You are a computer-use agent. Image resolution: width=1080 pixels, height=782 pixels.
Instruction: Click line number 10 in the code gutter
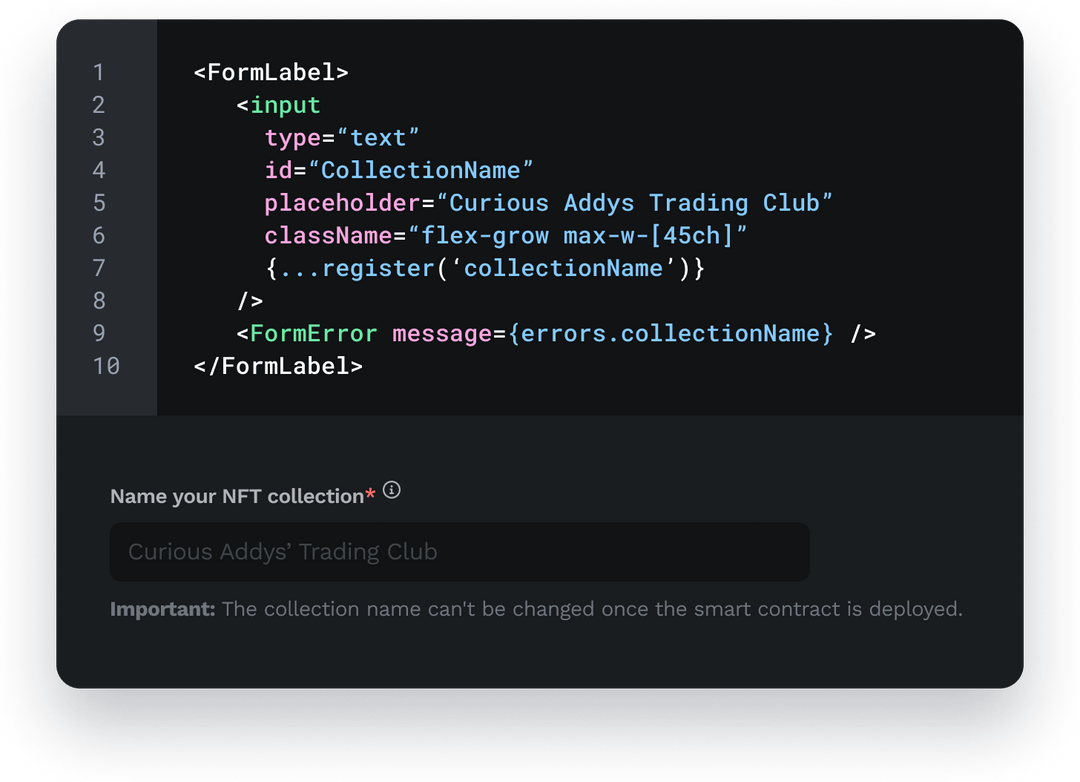(106, 366)
